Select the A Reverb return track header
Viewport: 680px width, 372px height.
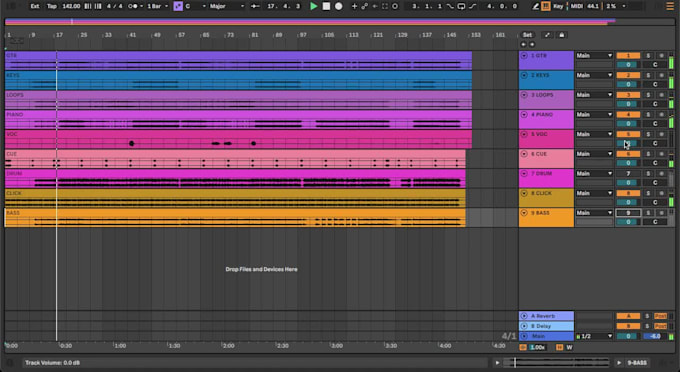pos(546,316)
